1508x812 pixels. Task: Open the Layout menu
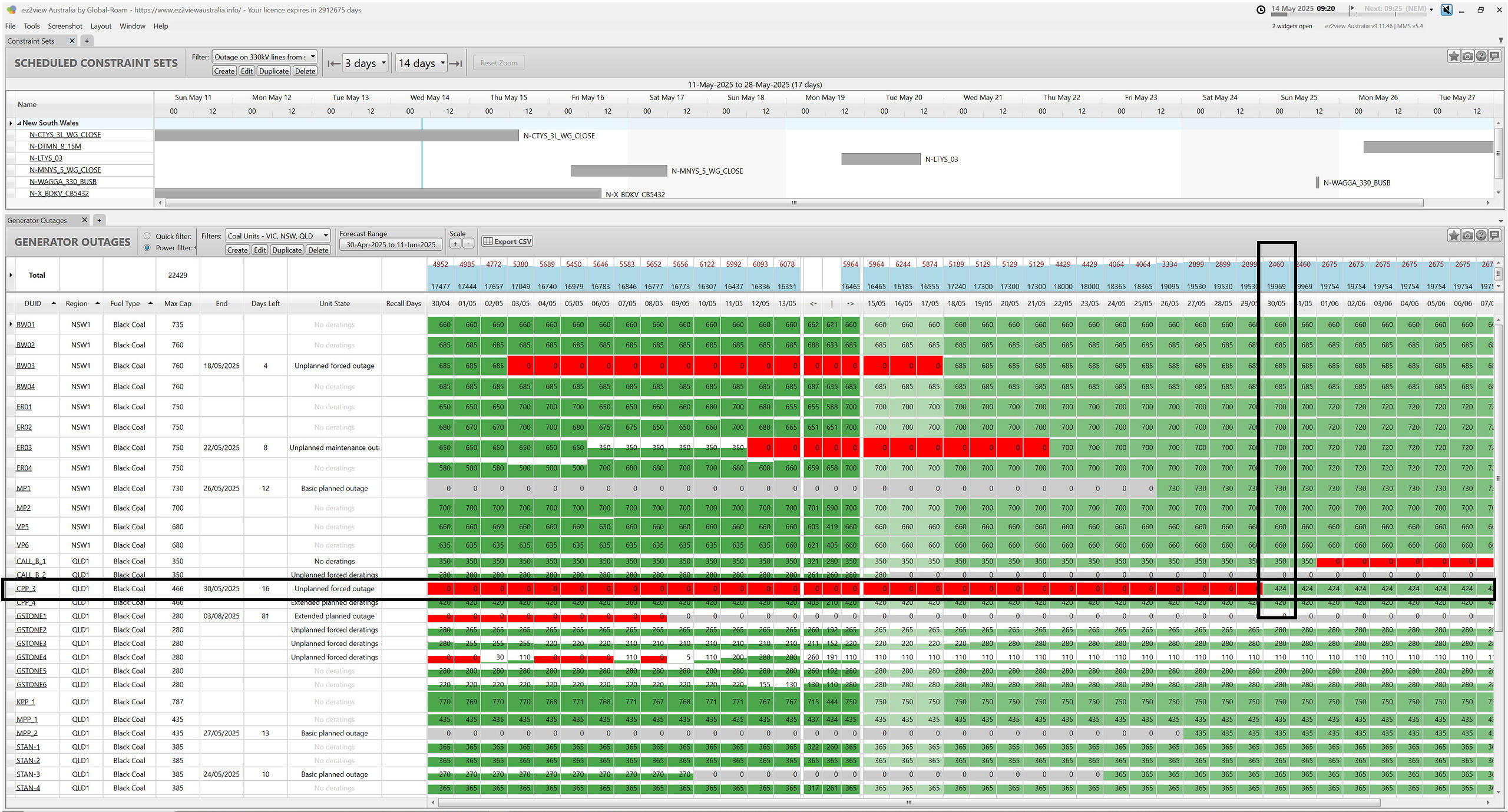[x=101, y=26]
